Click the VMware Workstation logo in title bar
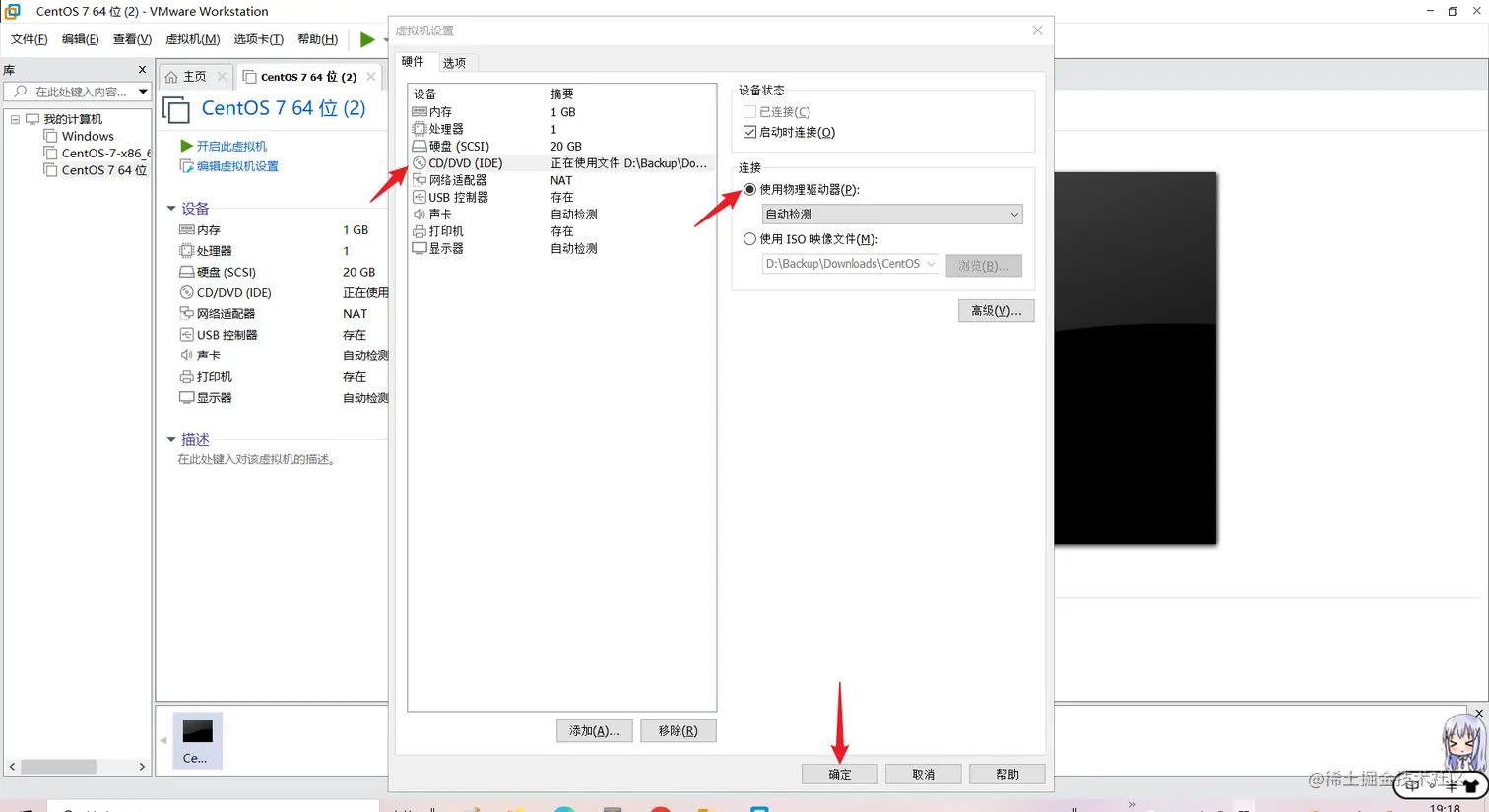Viewport: 1489px width, 812px height. tap(13, 11)
